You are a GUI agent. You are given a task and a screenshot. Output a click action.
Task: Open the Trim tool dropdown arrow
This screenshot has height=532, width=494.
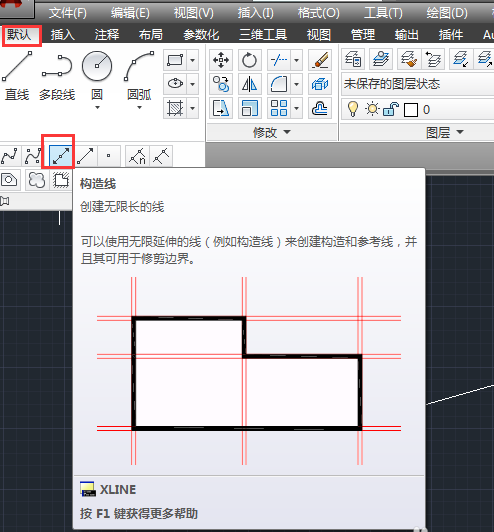tap(297, 60)
